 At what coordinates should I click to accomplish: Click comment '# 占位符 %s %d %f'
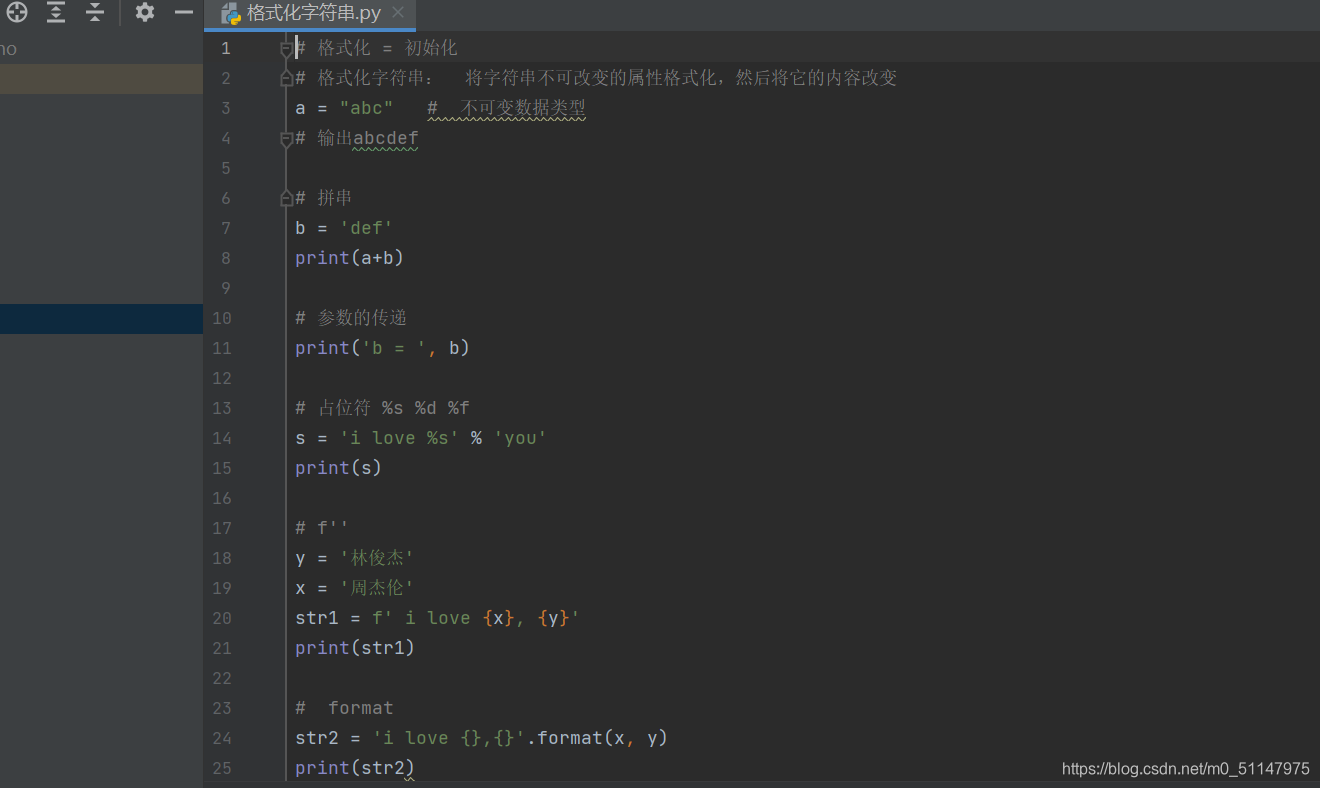[382, 408]
